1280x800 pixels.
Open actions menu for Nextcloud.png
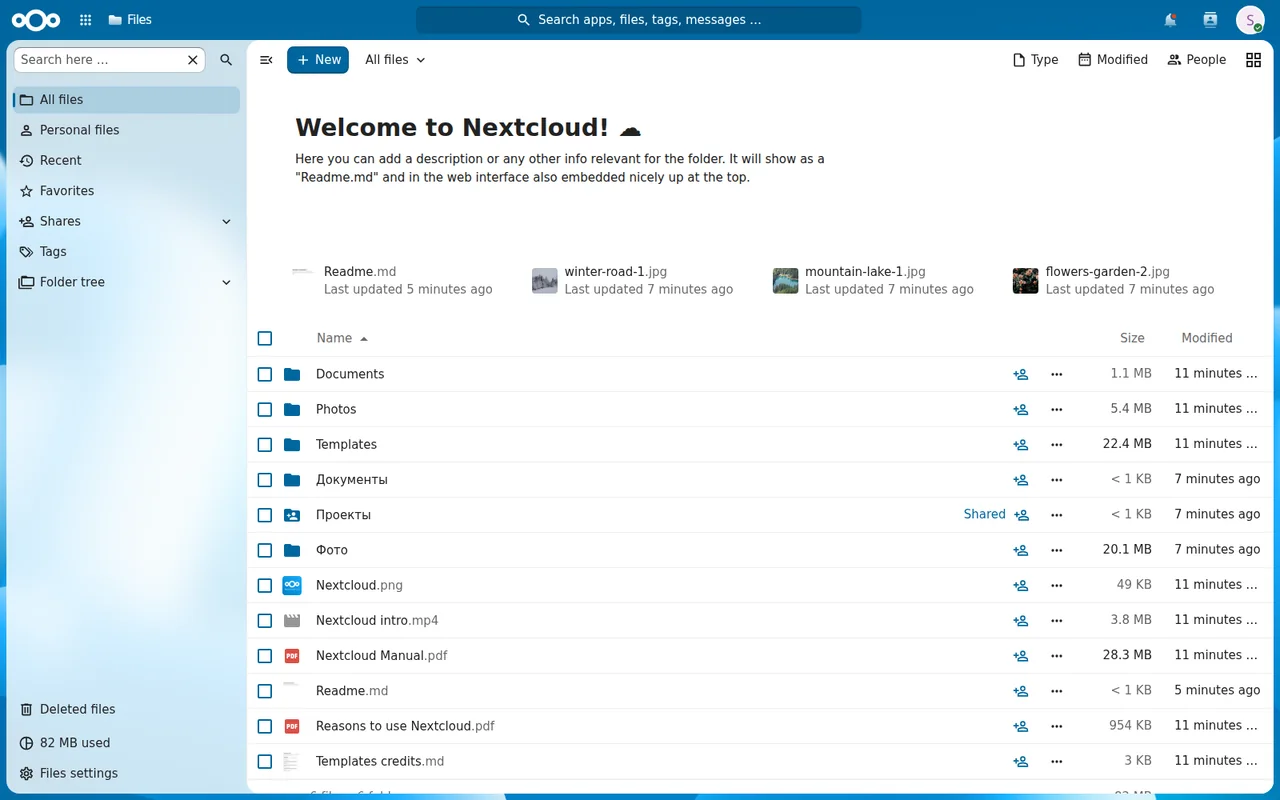click(1056, 585)
